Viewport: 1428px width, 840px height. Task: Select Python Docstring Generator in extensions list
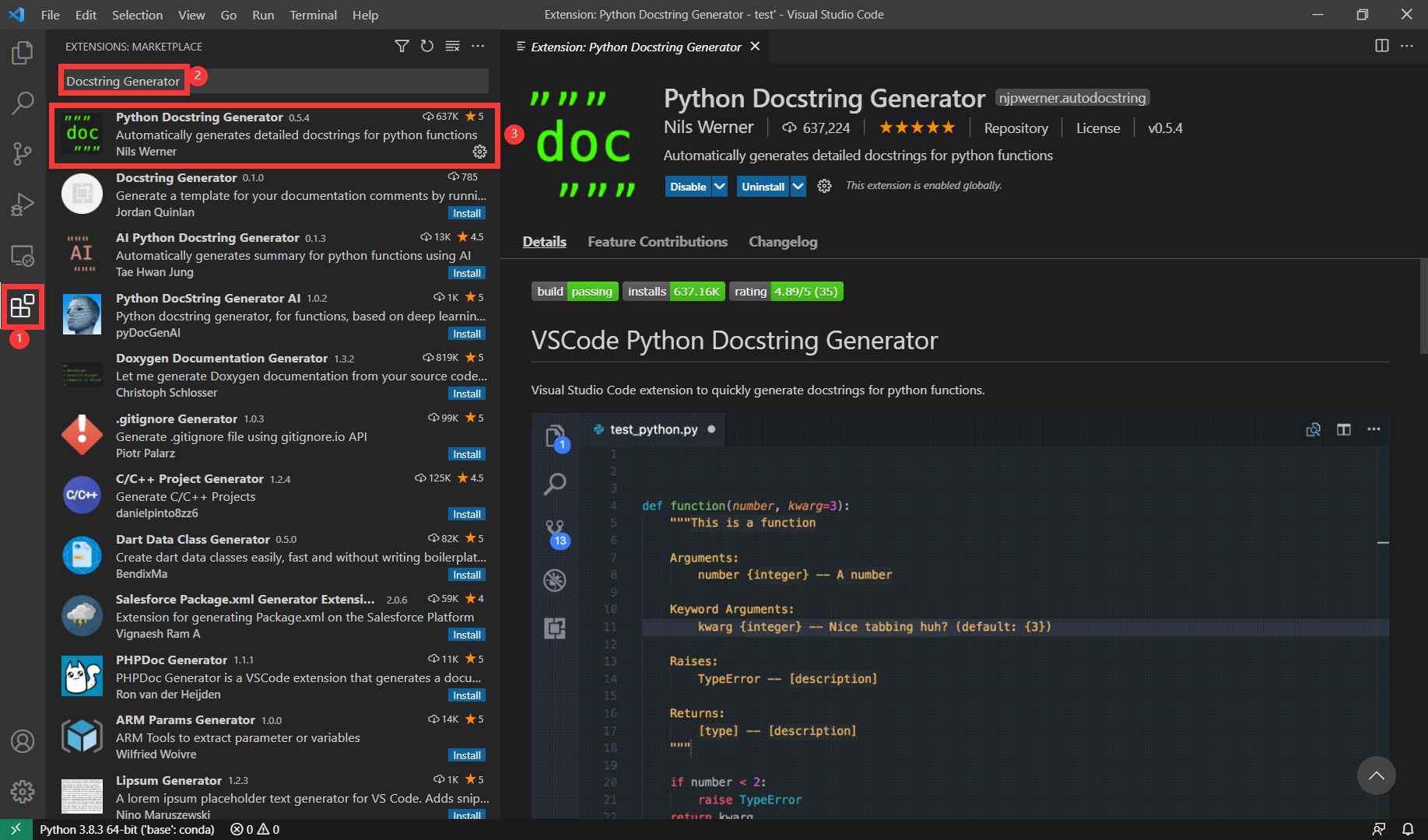(274, 135)
